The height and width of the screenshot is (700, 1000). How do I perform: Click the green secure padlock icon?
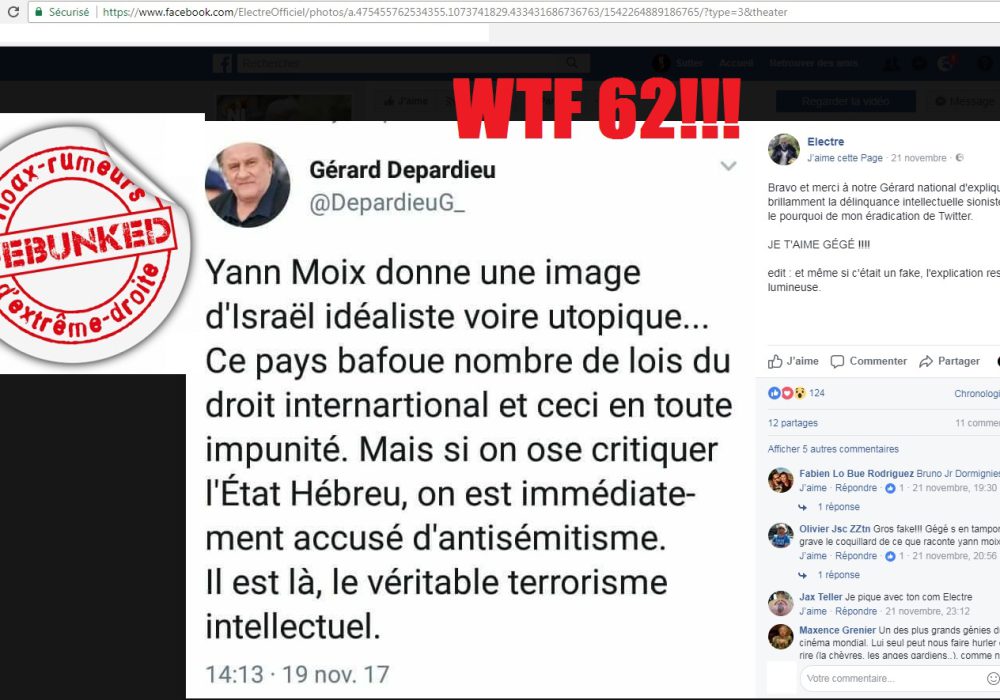(39, 11)
